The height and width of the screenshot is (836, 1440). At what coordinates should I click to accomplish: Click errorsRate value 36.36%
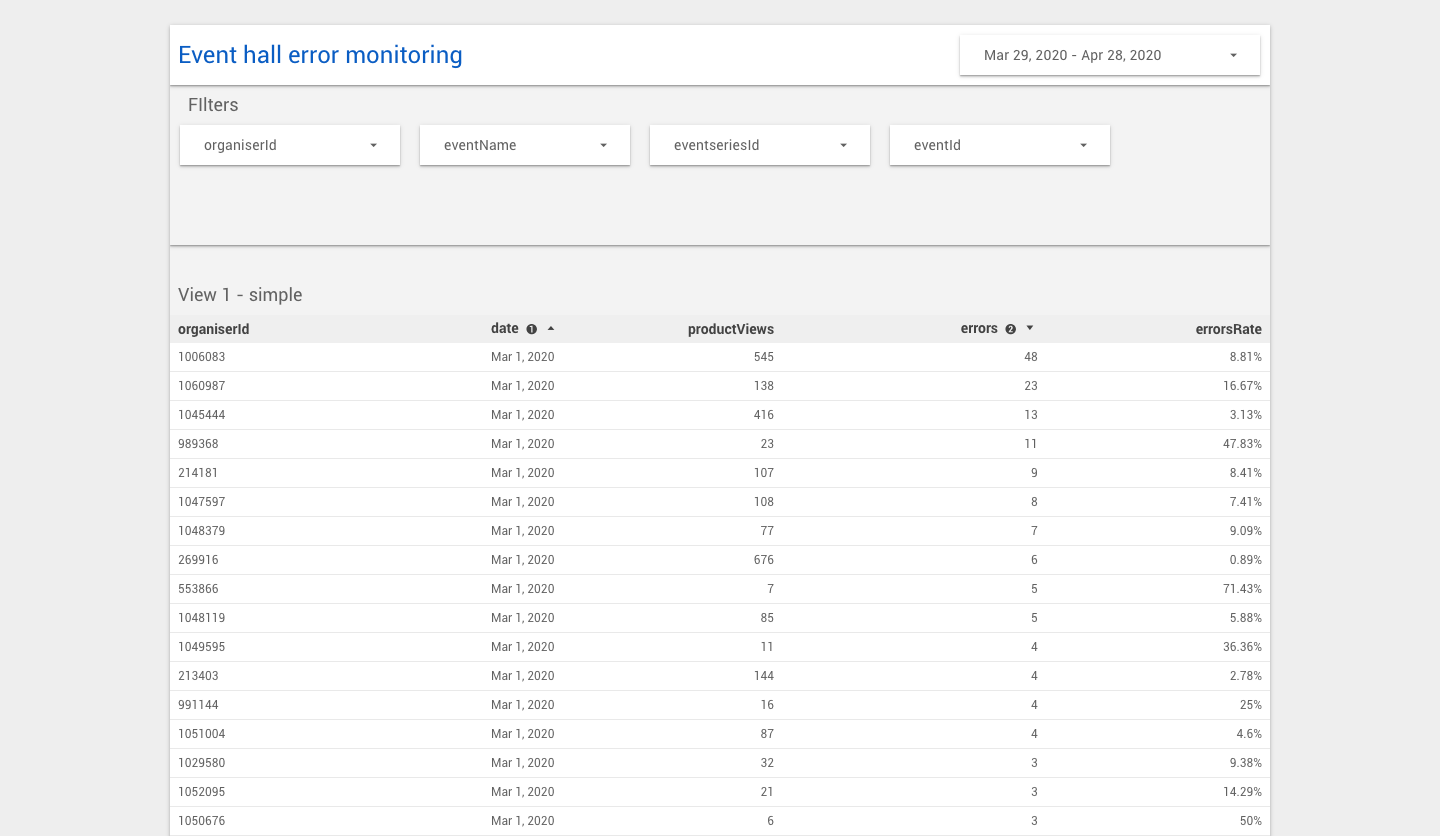click(1243, 647)
